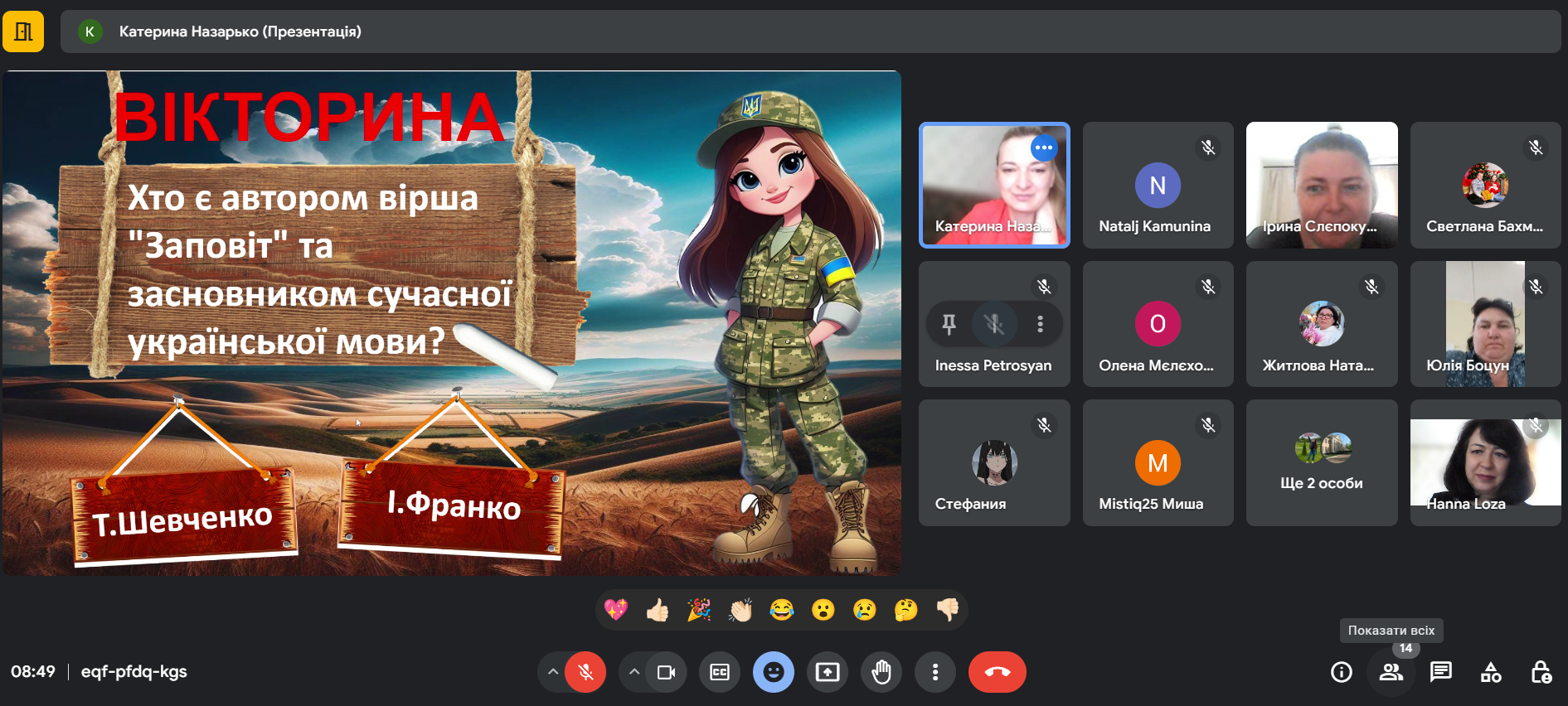Open the chat messages panel
Viewport: 1568px width, 706px height.
tap(1440, 672)
